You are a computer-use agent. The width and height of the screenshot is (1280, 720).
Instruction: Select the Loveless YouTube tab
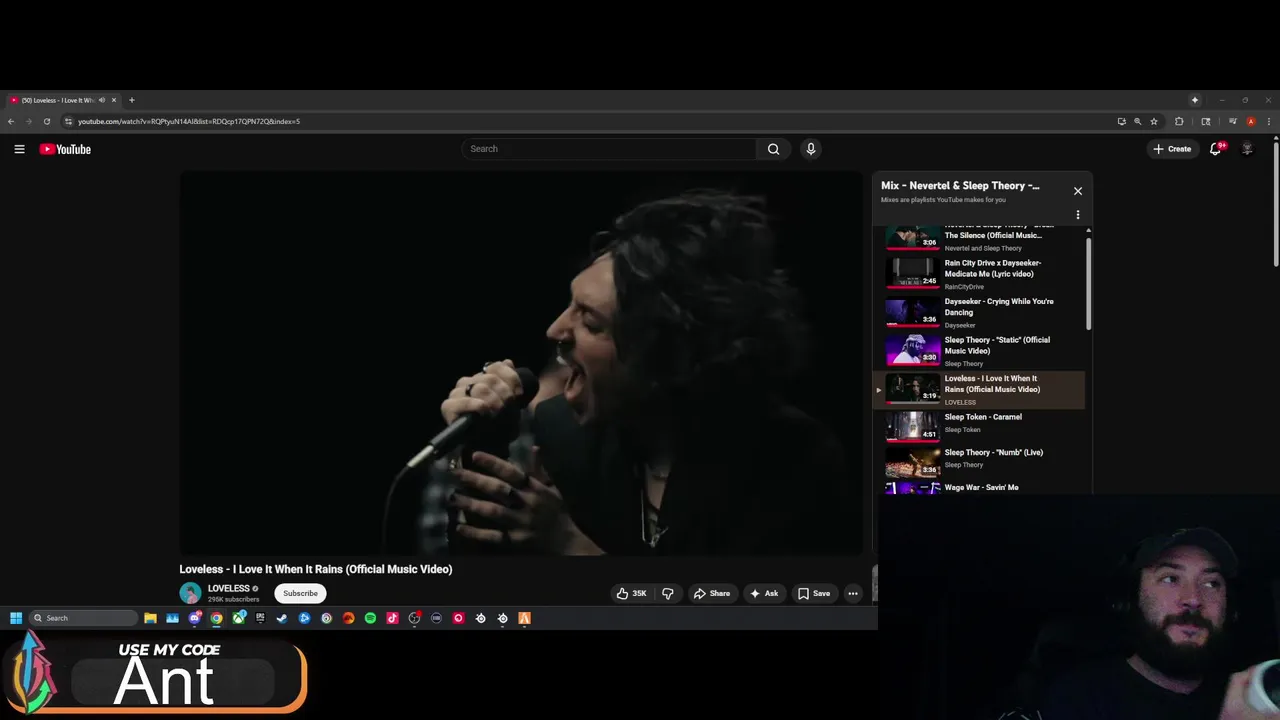[63, 100]
